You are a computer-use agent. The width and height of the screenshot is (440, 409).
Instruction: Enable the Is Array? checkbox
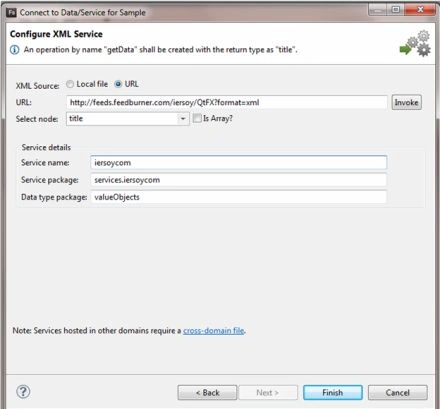click(x=197, y=118)
